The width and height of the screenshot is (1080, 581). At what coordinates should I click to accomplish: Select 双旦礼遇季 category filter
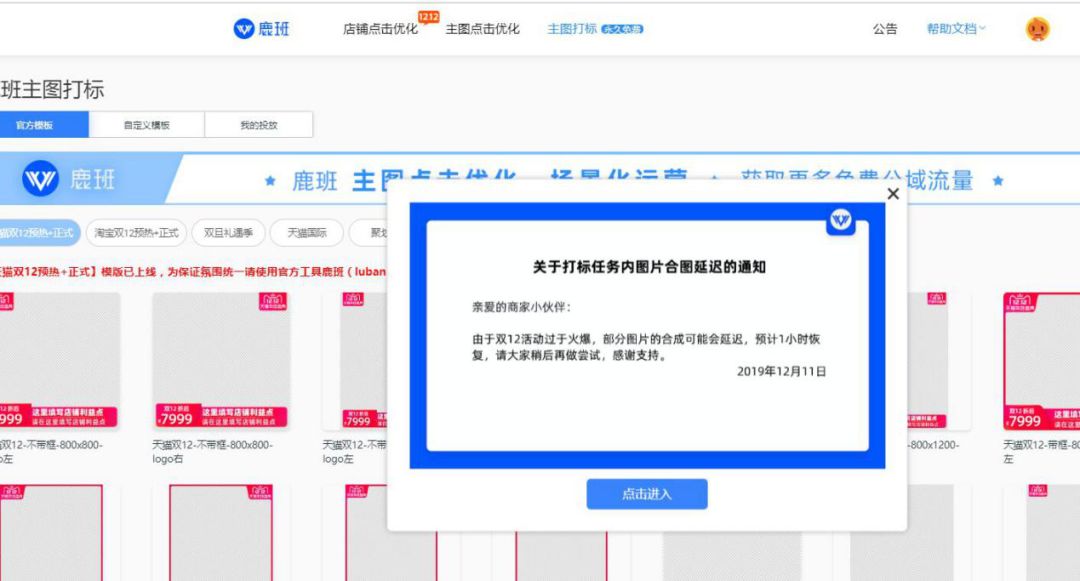[228, 233]
